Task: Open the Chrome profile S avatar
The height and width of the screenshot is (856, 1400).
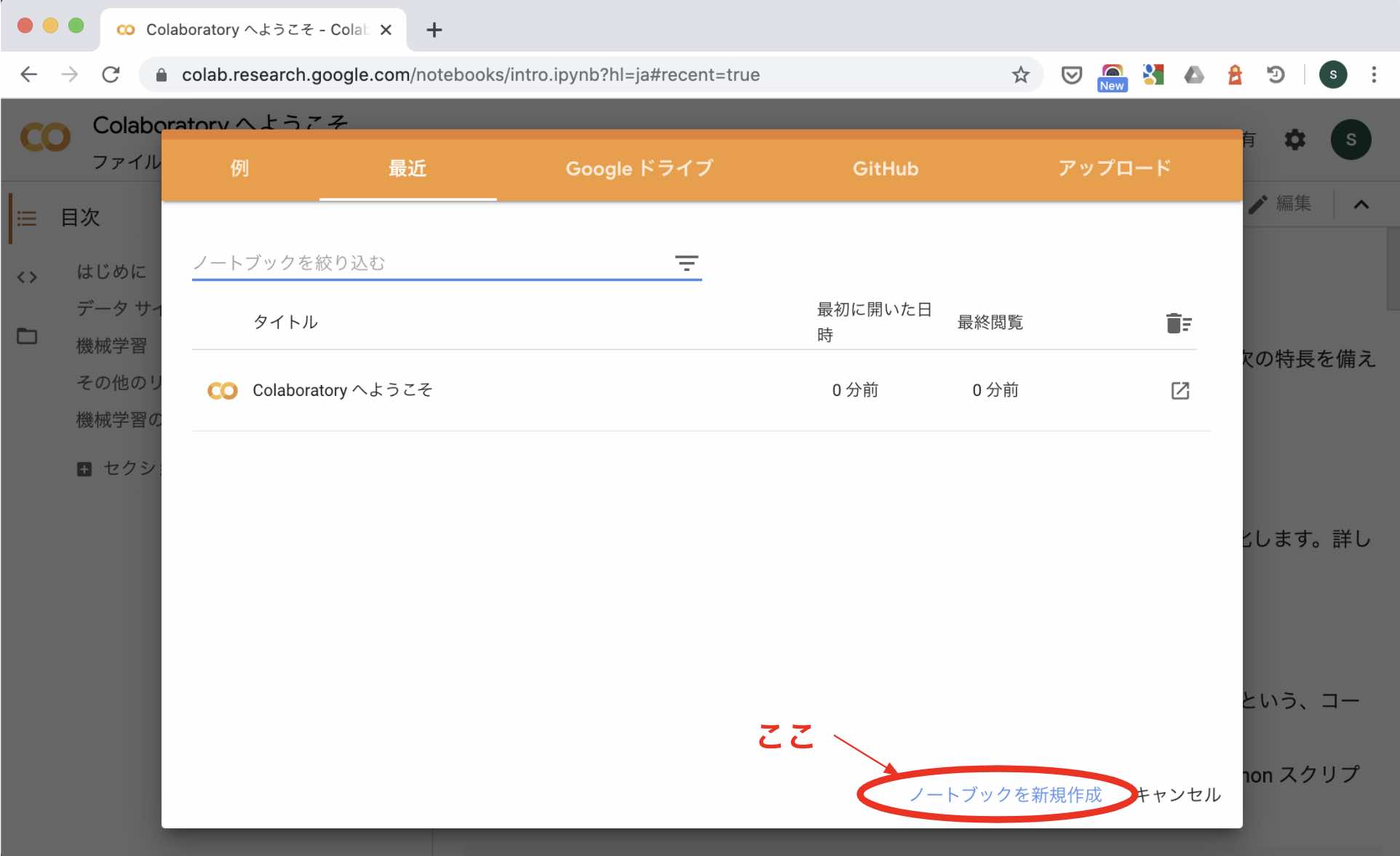Action: point(1333,74)
